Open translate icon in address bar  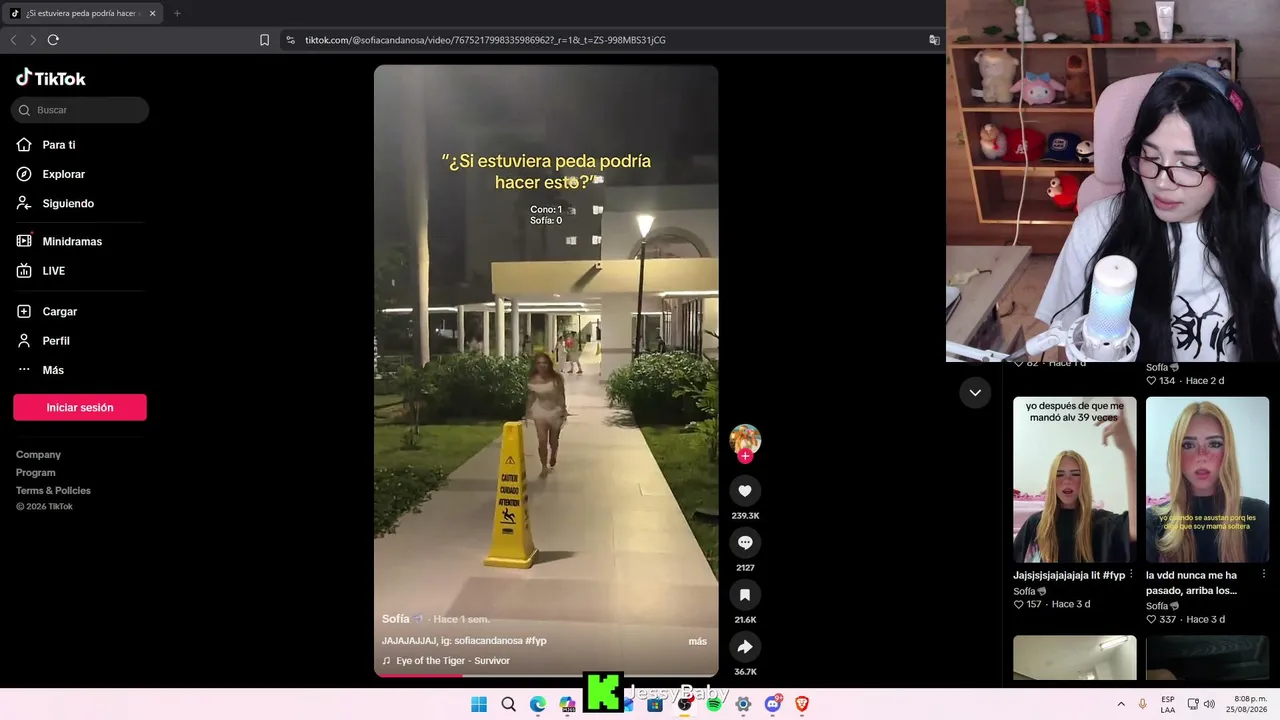click(x=934, y=40)
